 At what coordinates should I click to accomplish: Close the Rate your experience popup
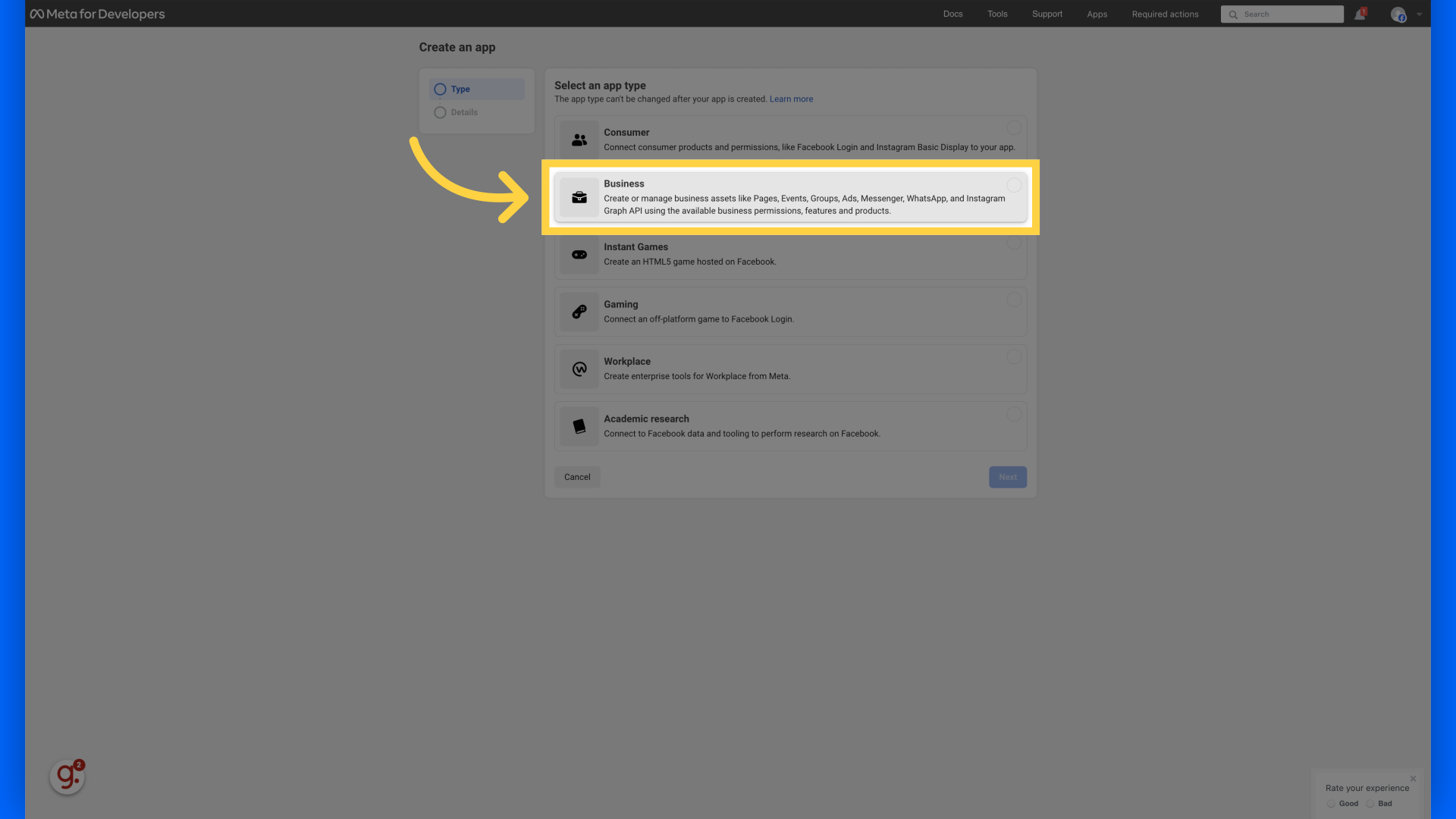1413,779
